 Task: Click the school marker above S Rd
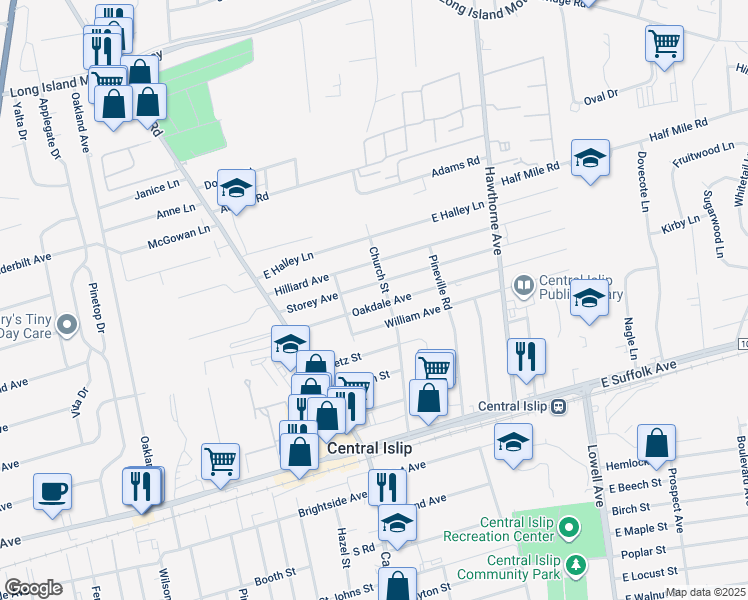pos(397,525)
